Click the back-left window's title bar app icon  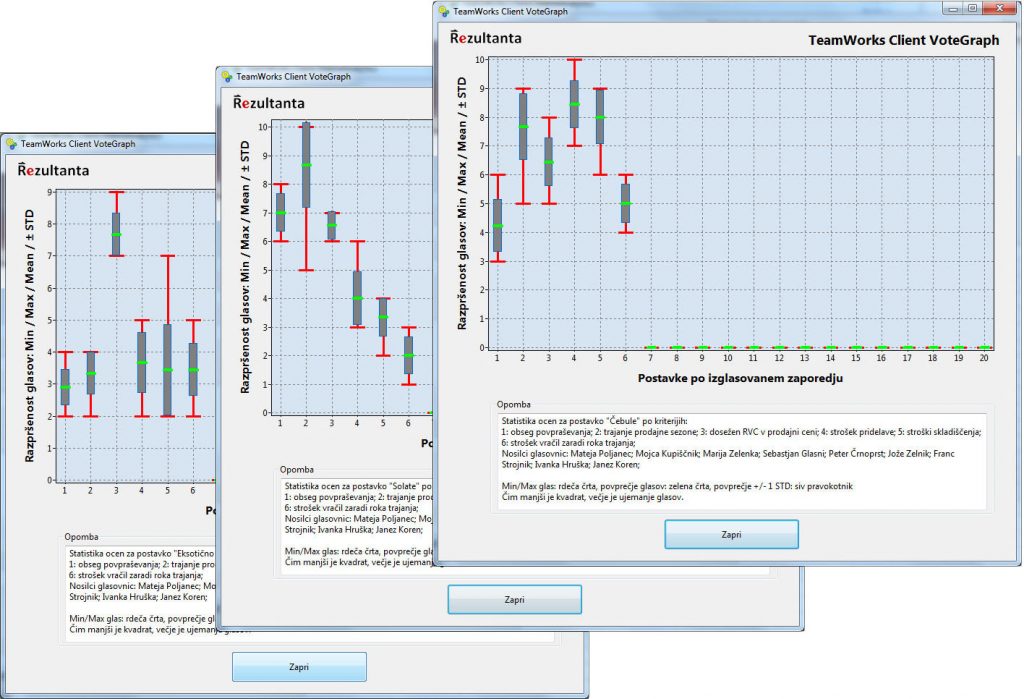pos(11,144)
